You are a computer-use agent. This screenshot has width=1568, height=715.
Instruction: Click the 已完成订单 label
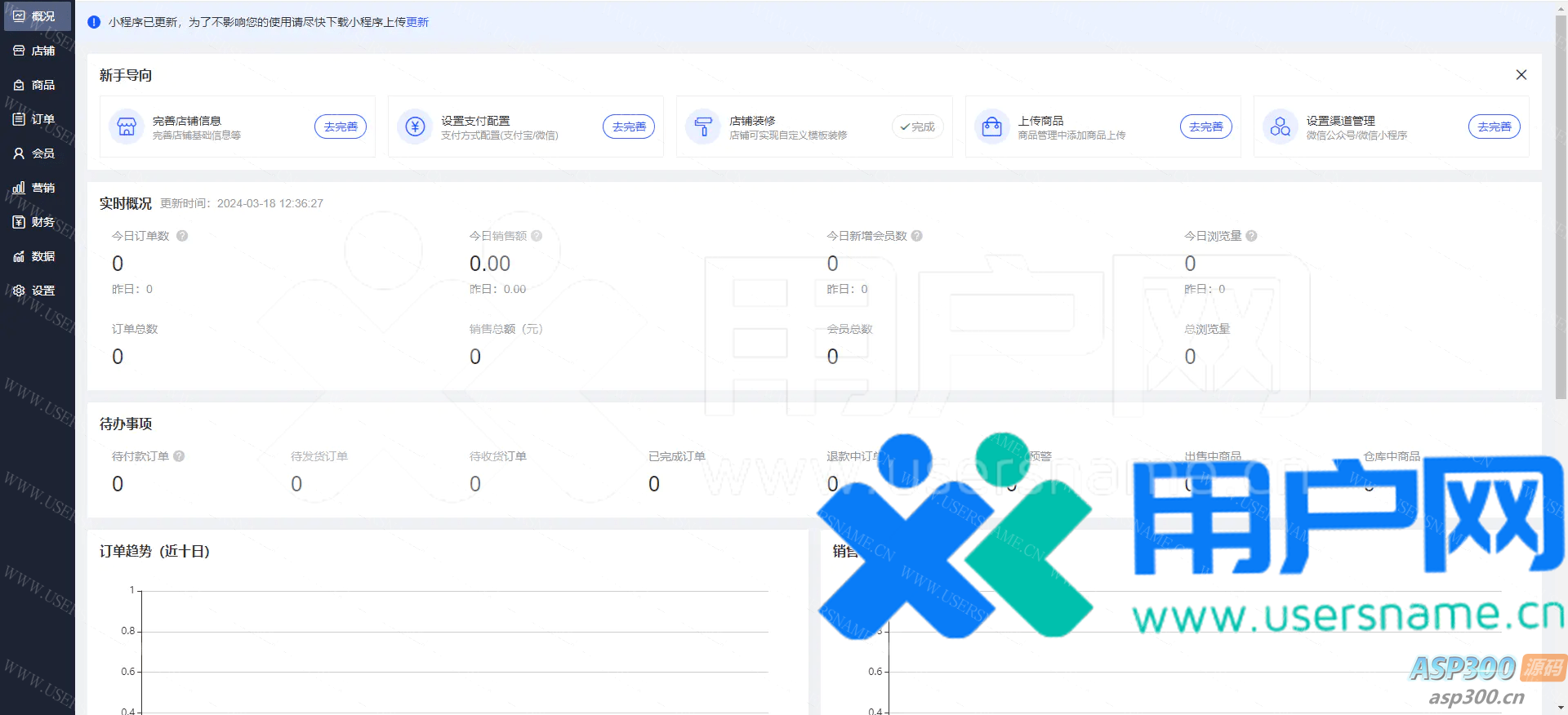(x=677, y=456)
